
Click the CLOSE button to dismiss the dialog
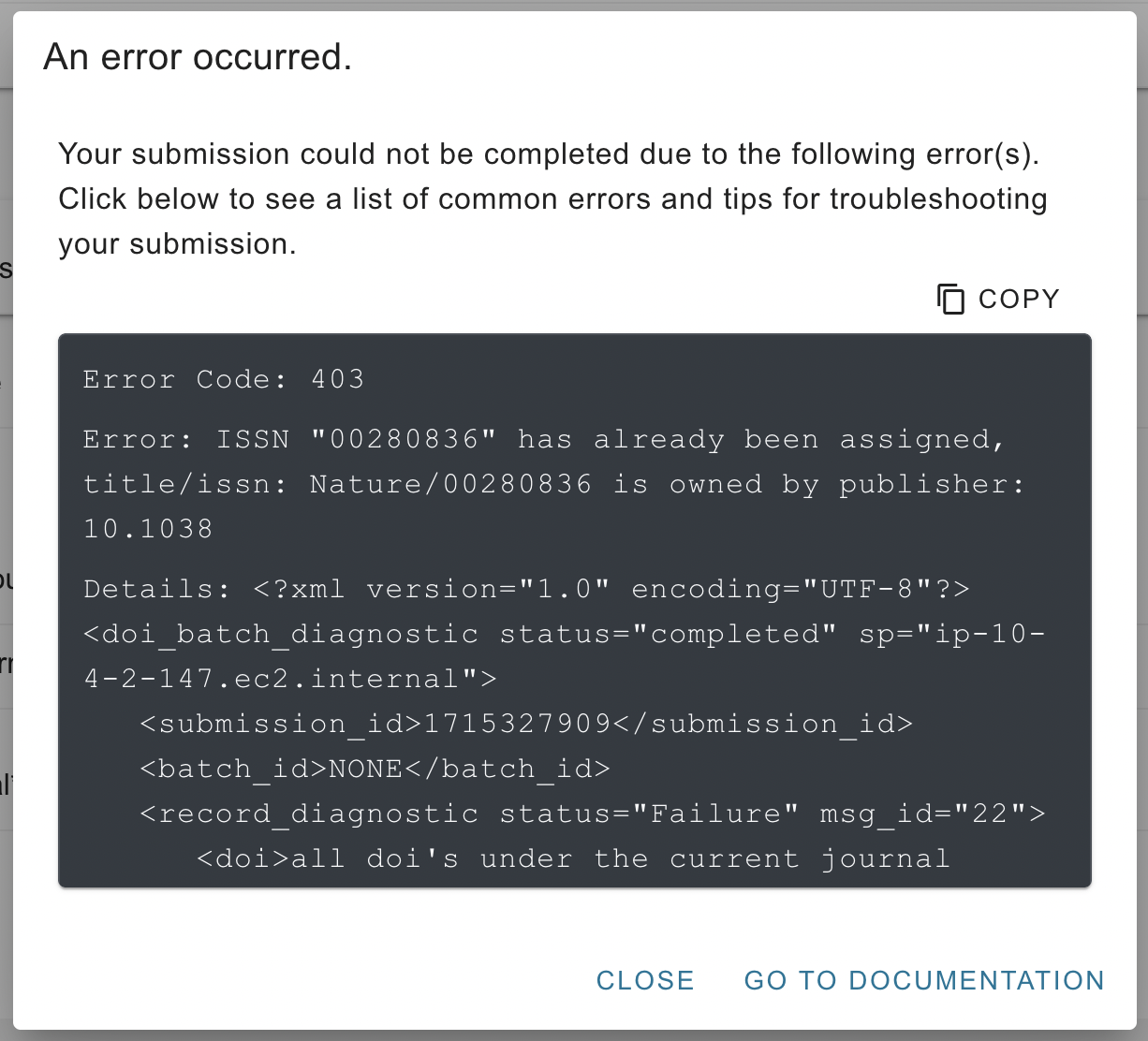644,980
